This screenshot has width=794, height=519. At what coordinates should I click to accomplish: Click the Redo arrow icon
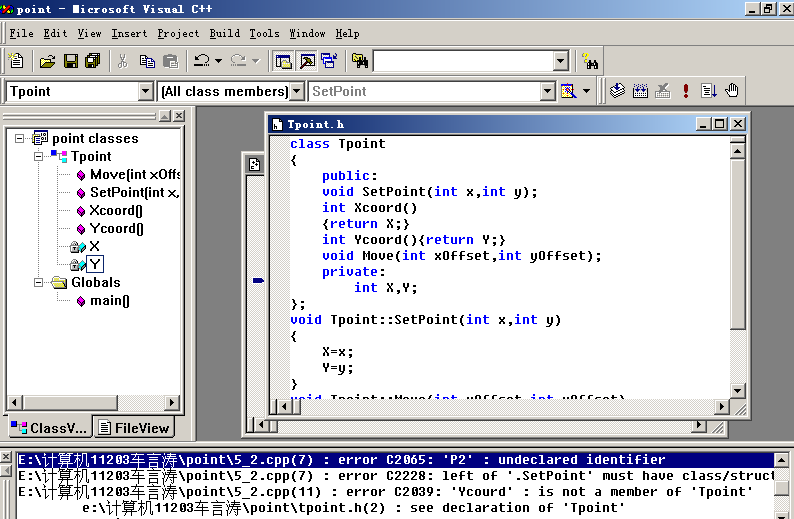coord(238,61)
